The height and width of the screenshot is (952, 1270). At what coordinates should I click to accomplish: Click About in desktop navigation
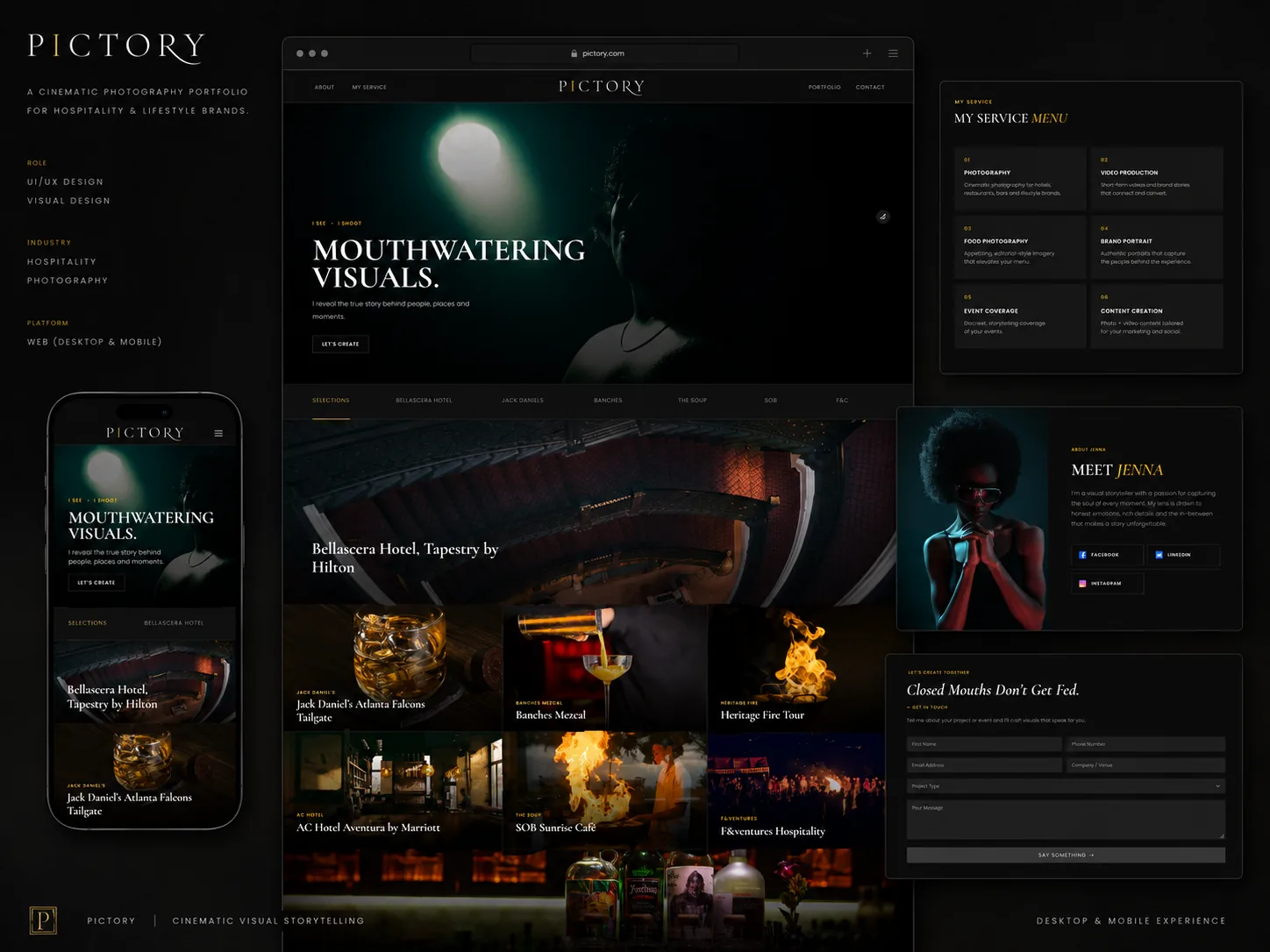(325, 88)
